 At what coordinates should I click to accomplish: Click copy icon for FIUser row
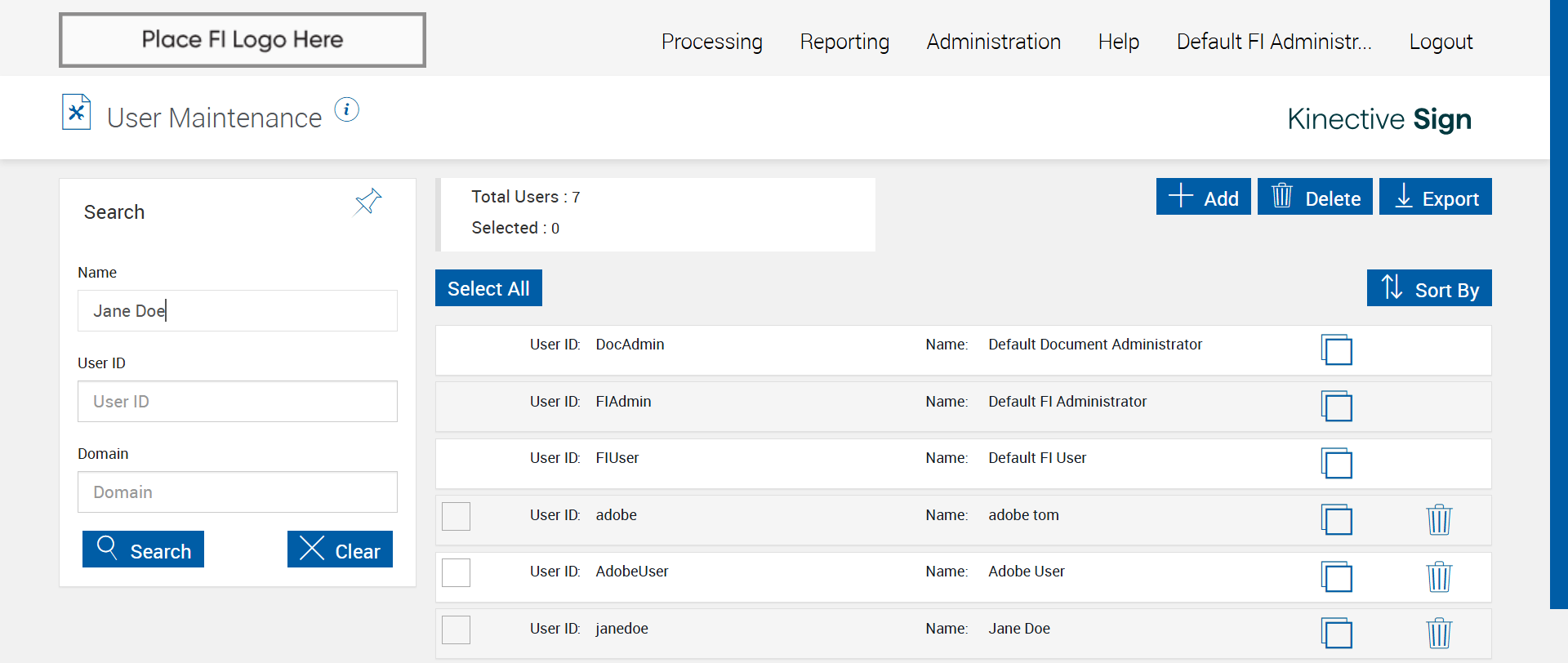(1336, 464)
